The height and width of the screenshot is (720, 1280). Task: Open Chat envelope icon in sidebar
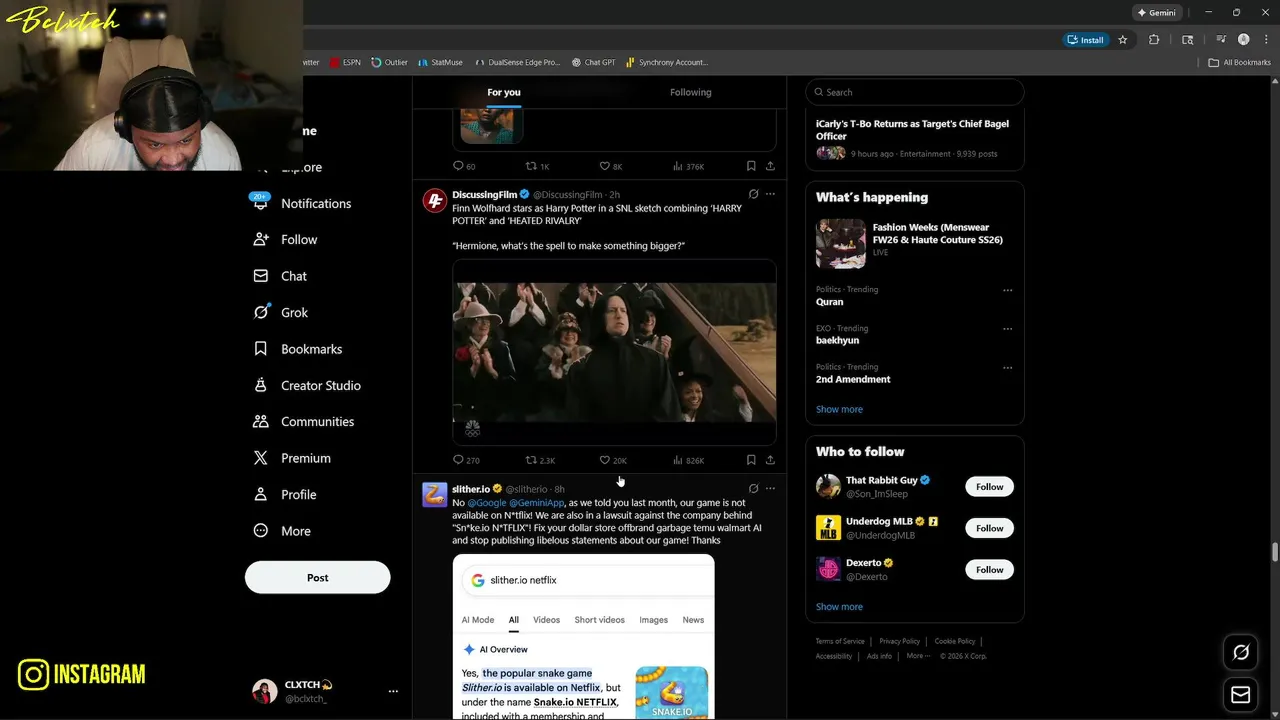261,276
